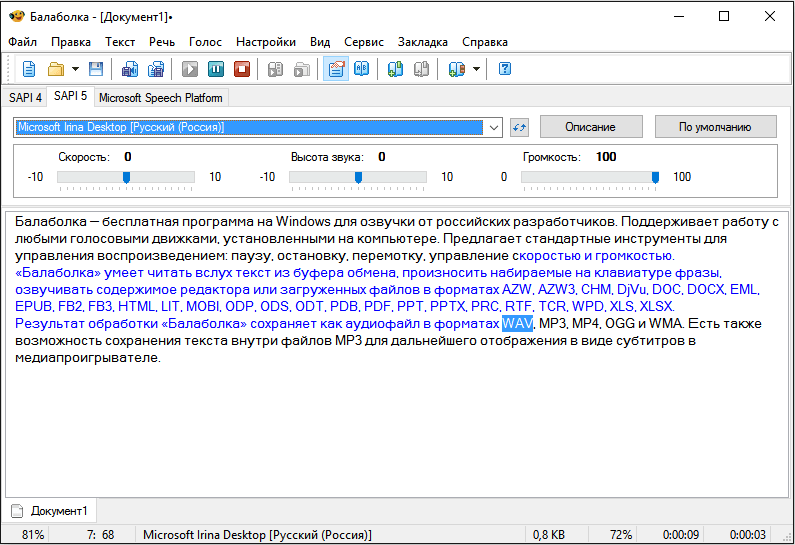Viewport: 795px width, 545px height.
Task: Create a new document via toolbar icon
Action: point(29,69)
